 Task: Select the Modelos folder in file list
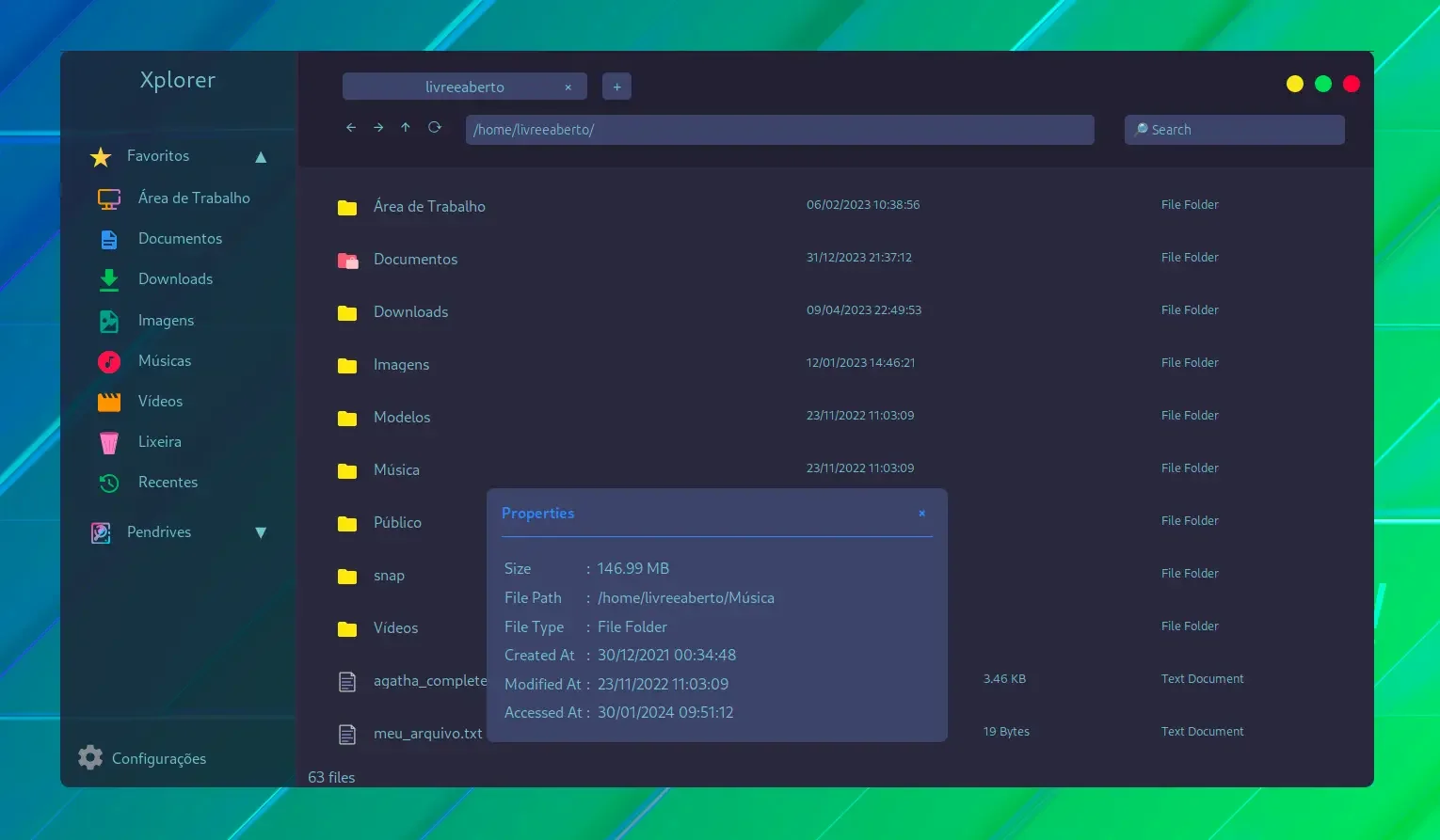click(836, 417)
